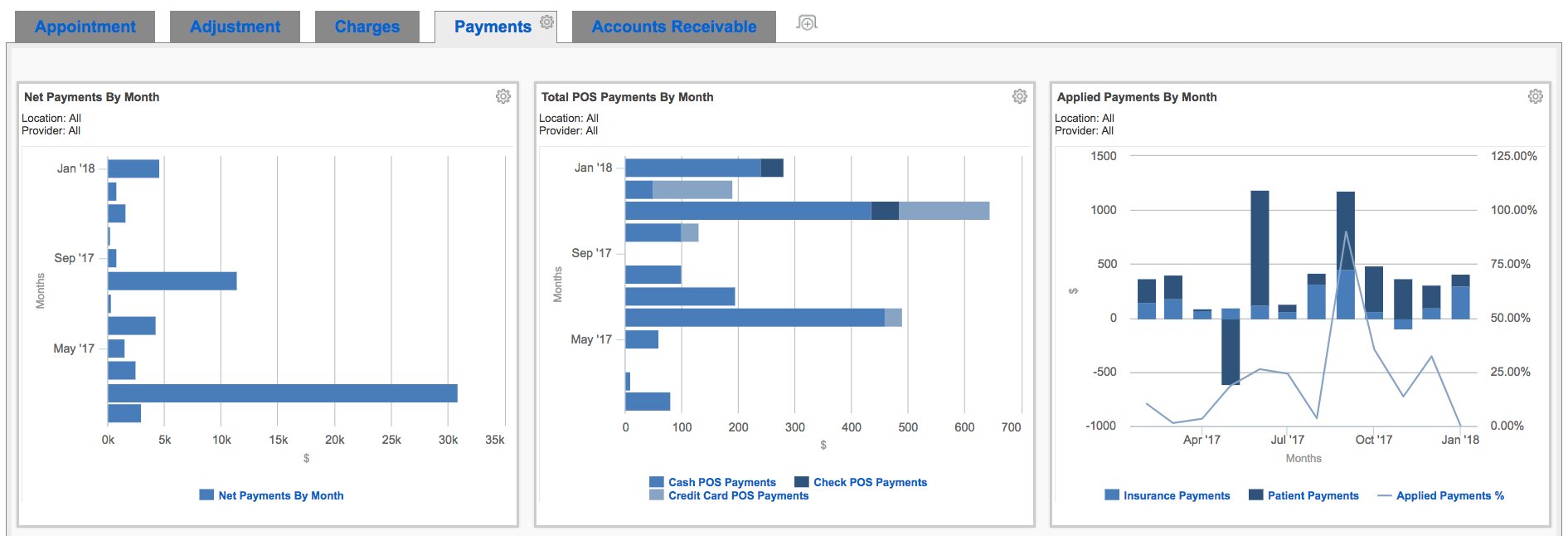Open Net Payments By Month settings gear
The height and width of the screenshot is (536, 1568).
coord(503,96)
